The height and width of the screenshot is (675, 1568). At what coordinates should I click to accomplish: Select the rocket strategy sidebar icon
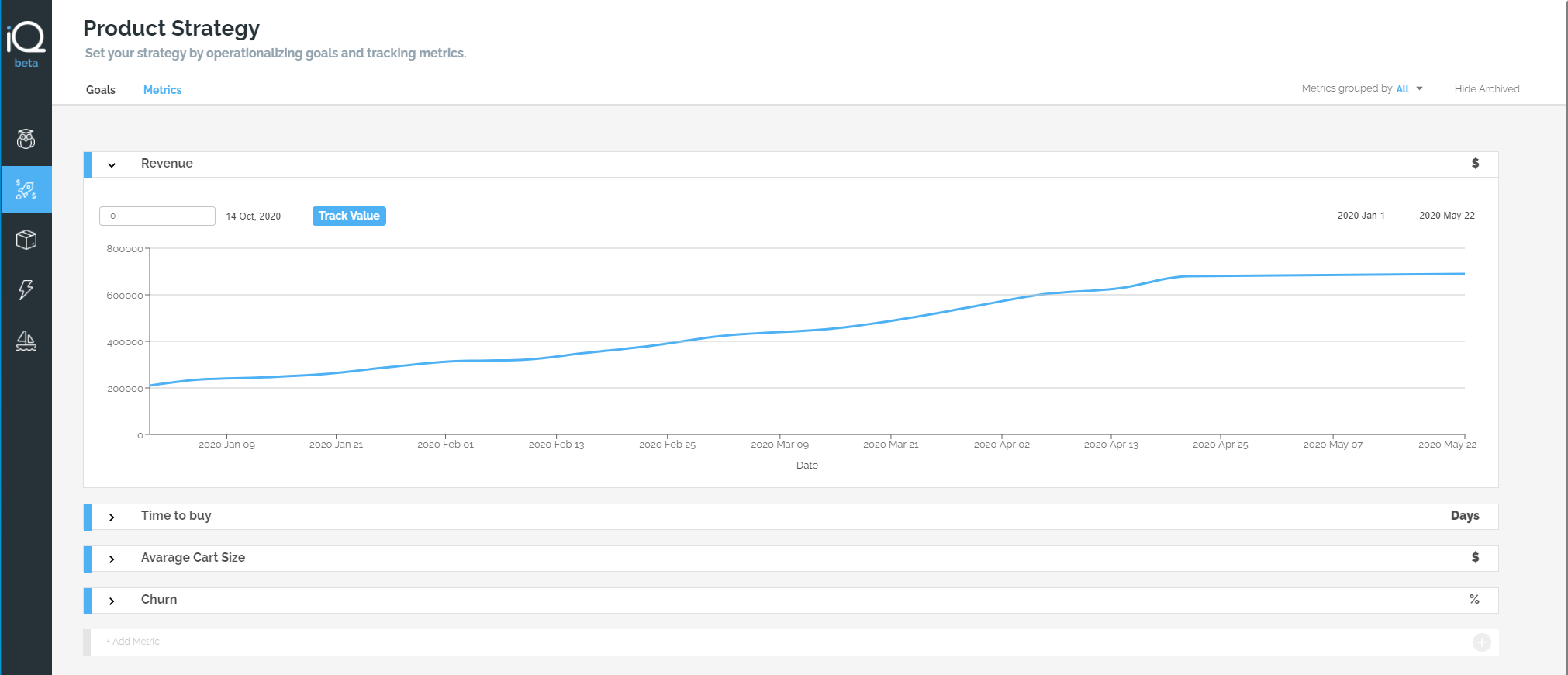tap(26, 189)
